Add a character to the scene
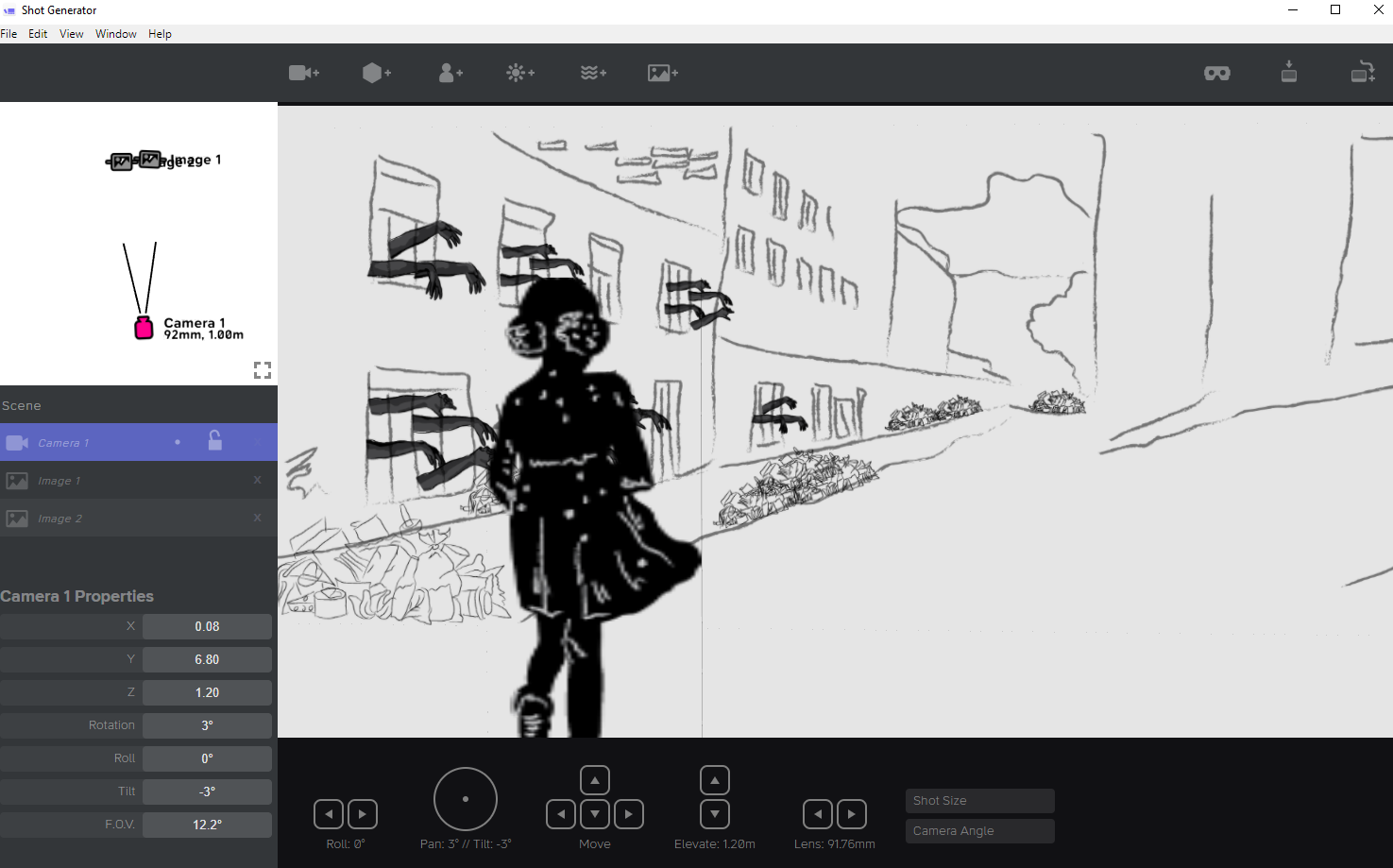The height and width of the screenshot is (868, 1393). click(450, 73)
